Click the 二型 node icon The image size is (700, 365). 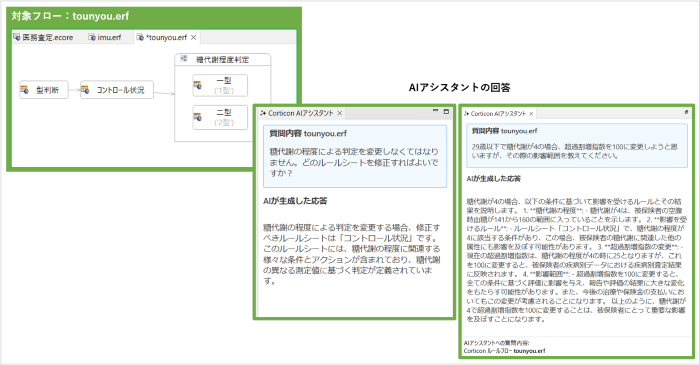coord(198,117)
